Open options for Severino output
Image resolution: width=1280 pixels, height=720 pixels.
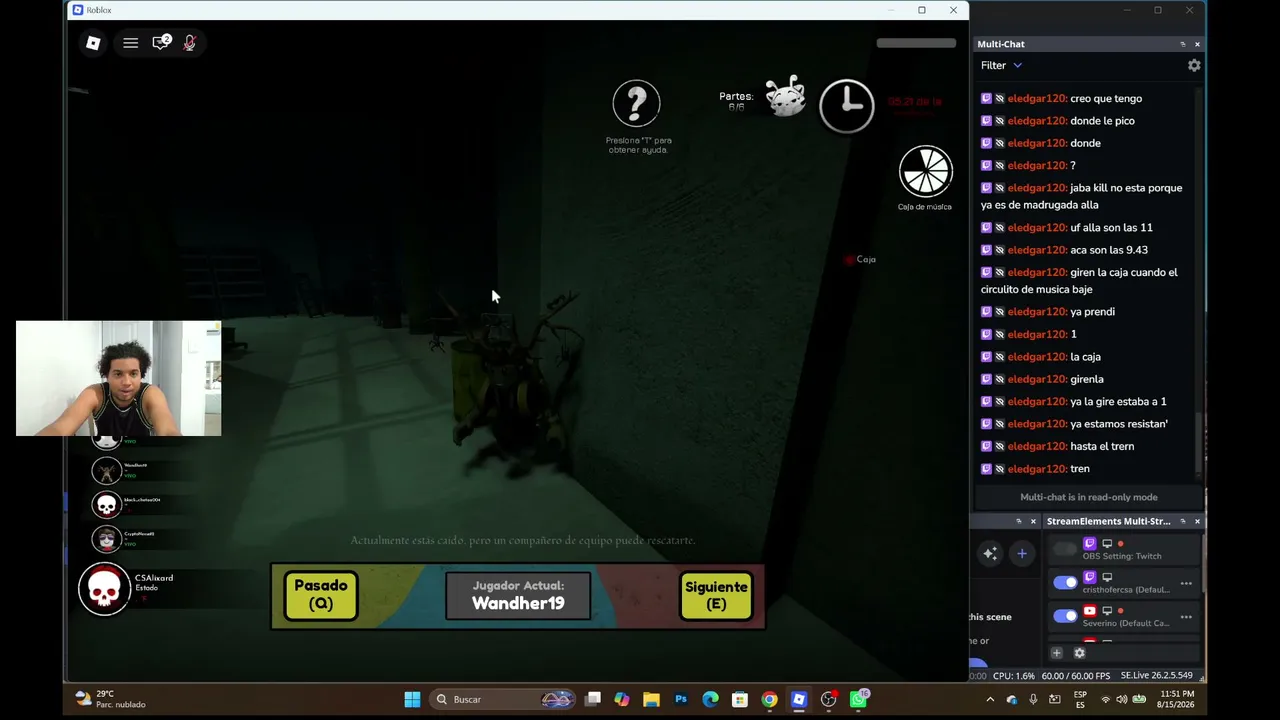point(1186,616)
